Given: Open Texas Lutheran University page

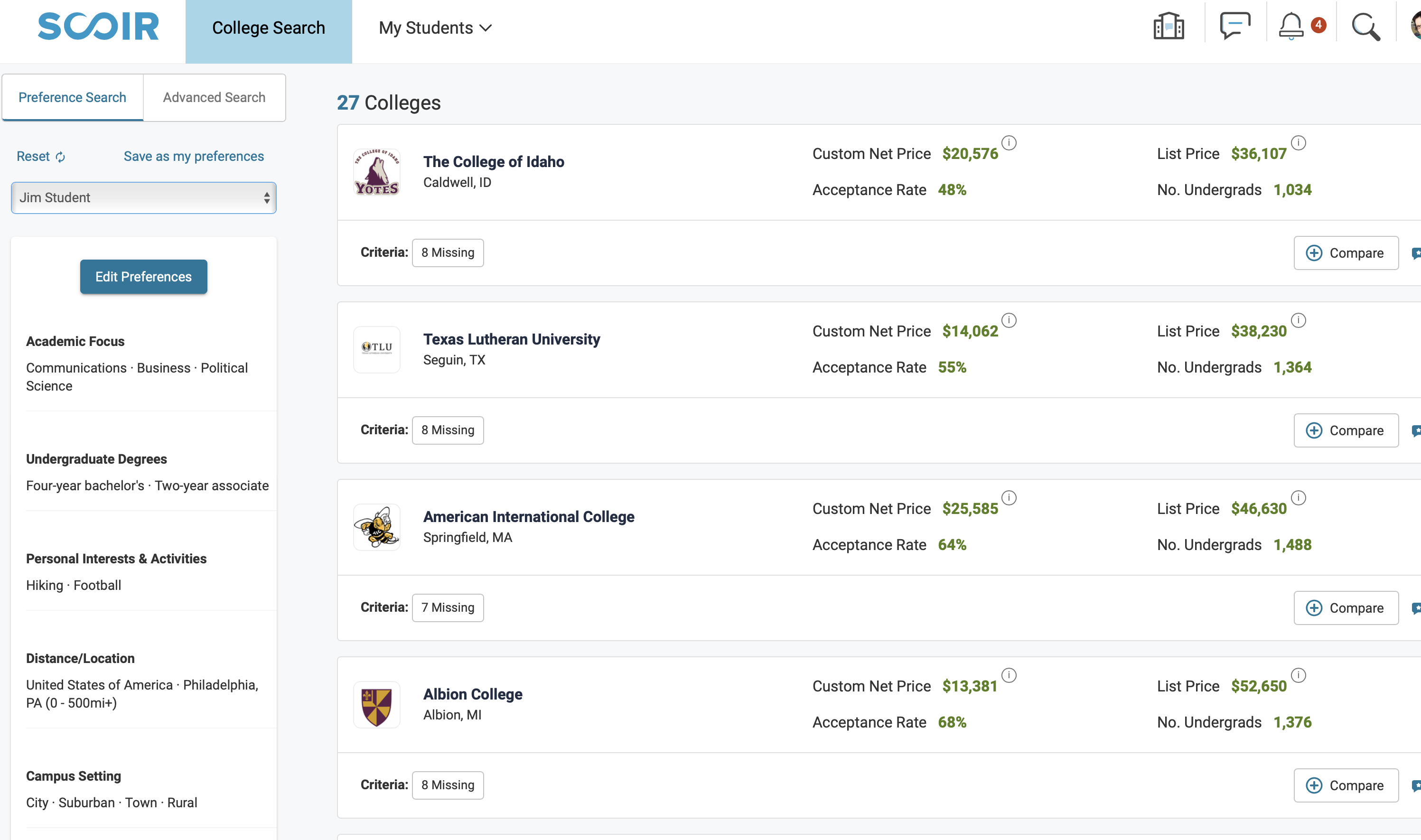Looking at the screenshot, I should point(512,339).
